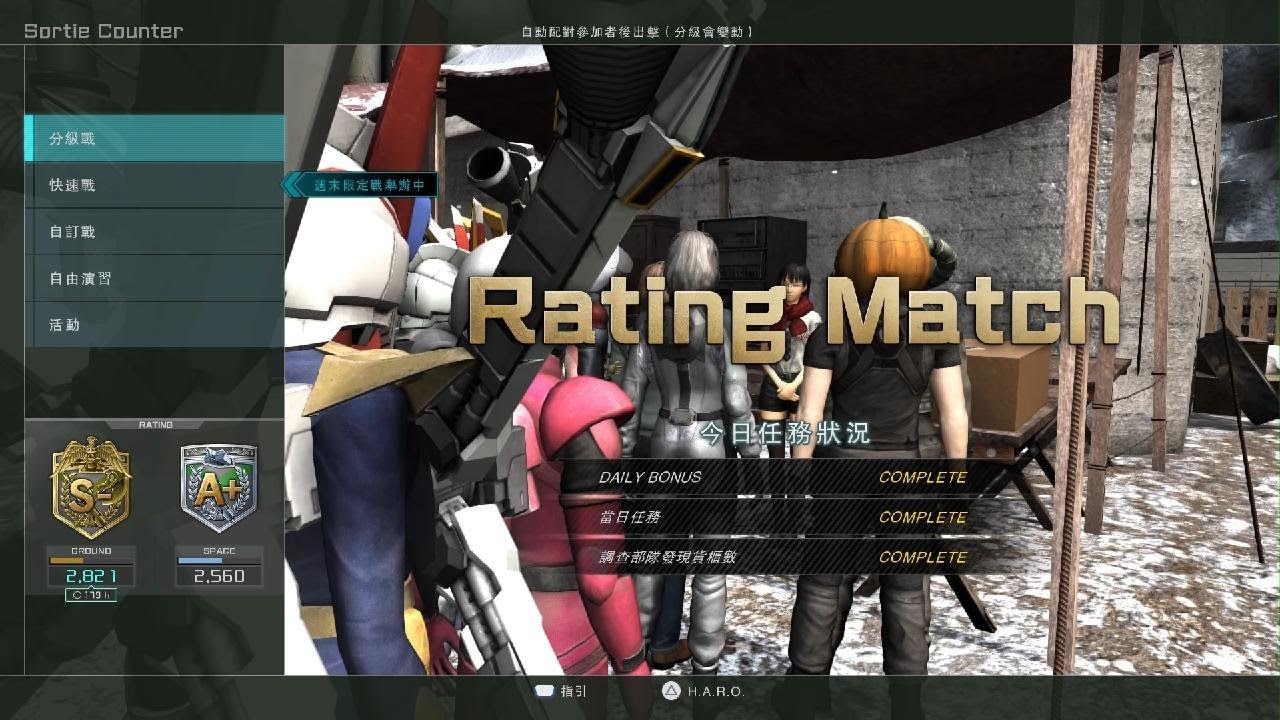Click the touchpad icon beside 指引
This screenshot has height=720, width=1280.
pyautogui.click(x=544, y=691)
